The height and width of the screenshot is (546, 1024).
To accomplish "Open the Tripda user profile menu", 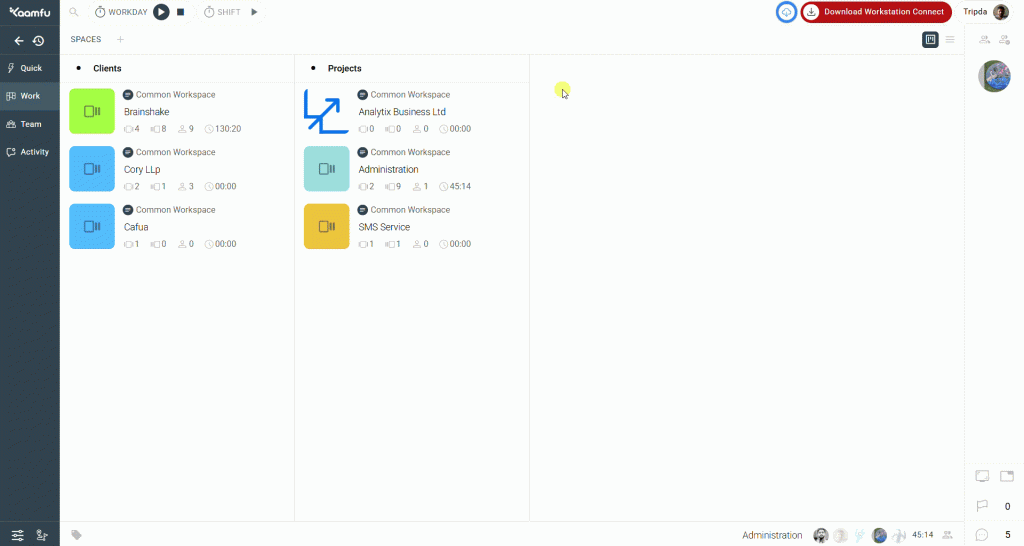I will (x=986, y=12).
